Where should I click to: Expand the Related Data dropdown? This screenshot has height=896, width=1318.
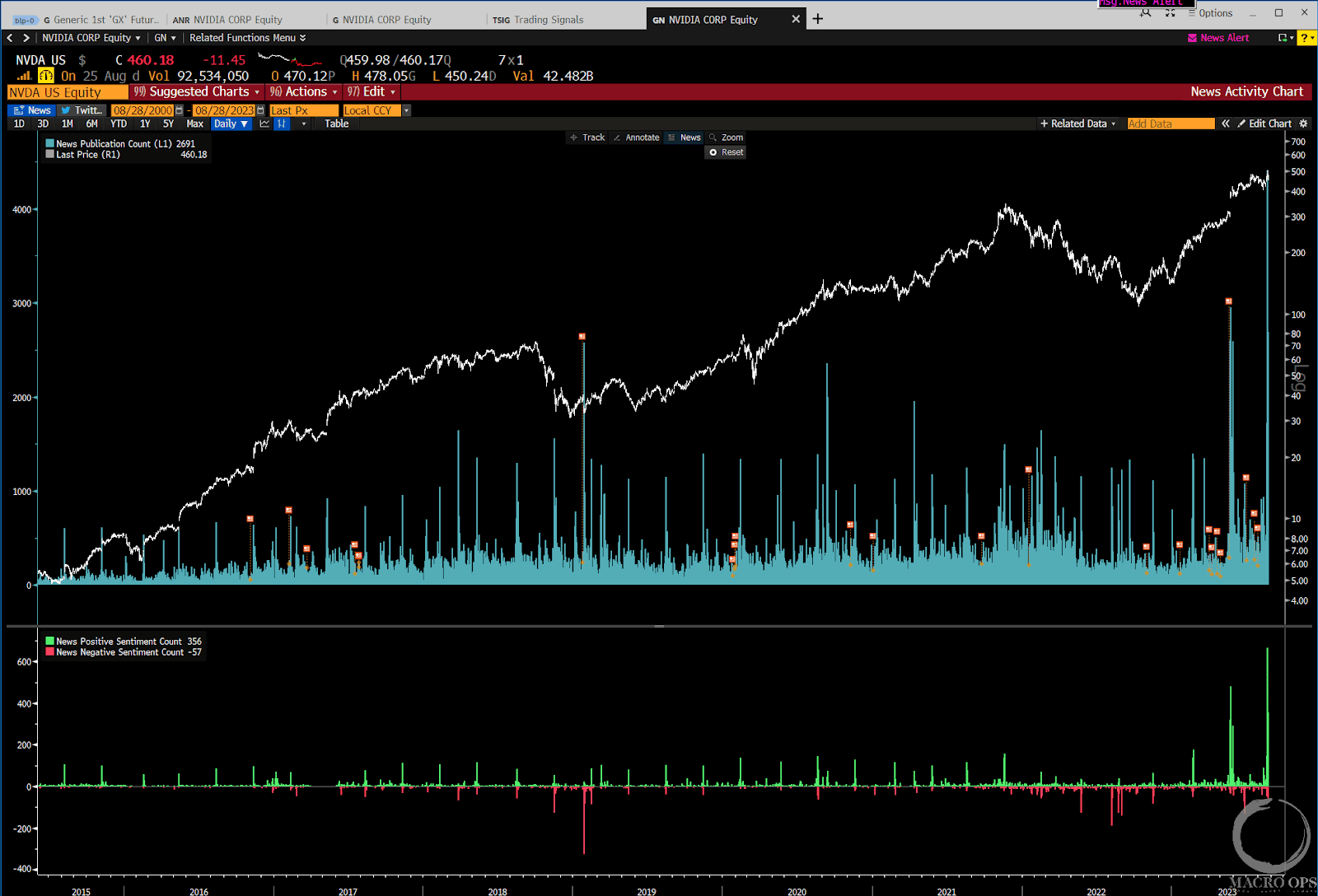[1078, 124]
